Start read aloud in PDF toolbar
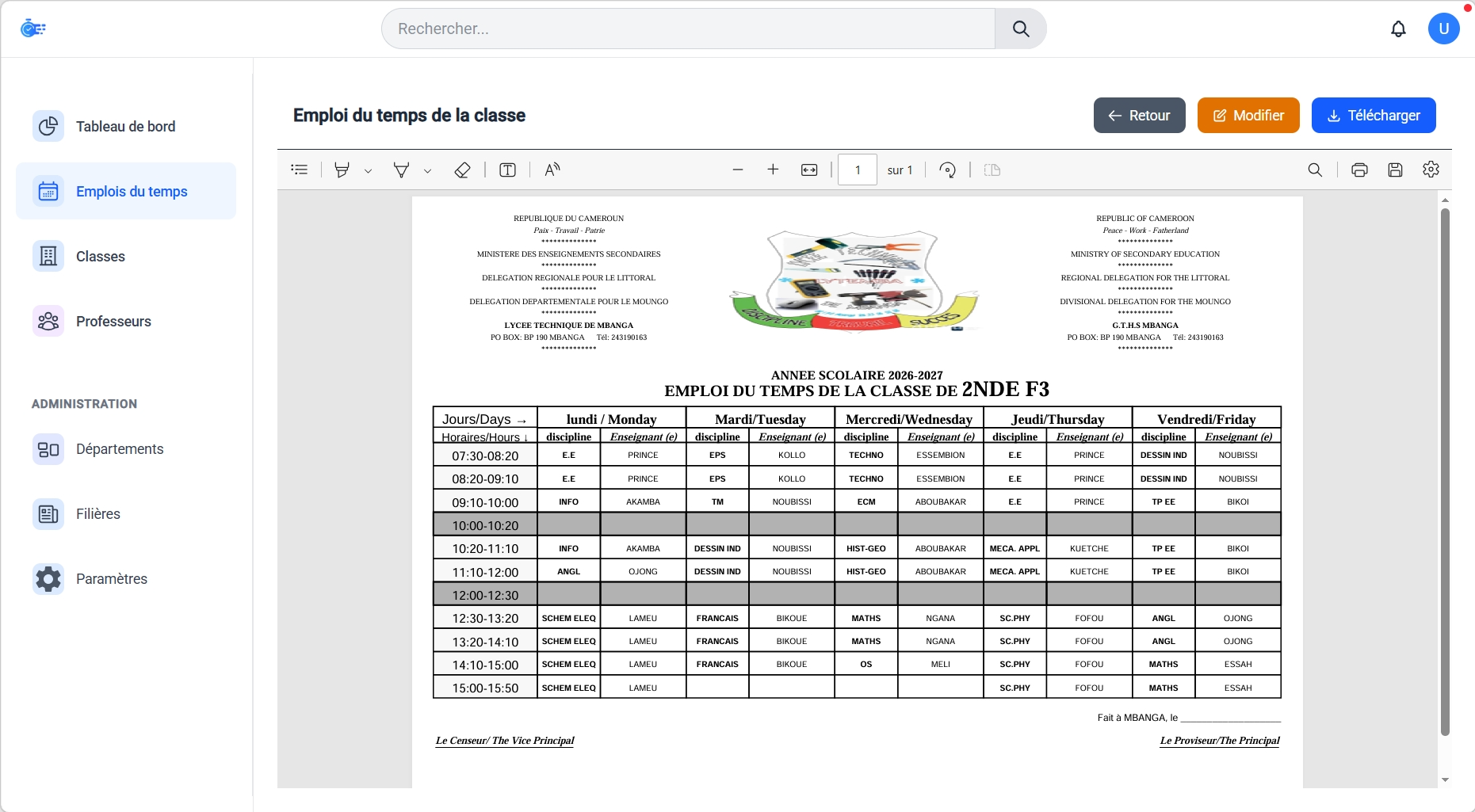The image size is (1475, 812). tap(552, 170)
